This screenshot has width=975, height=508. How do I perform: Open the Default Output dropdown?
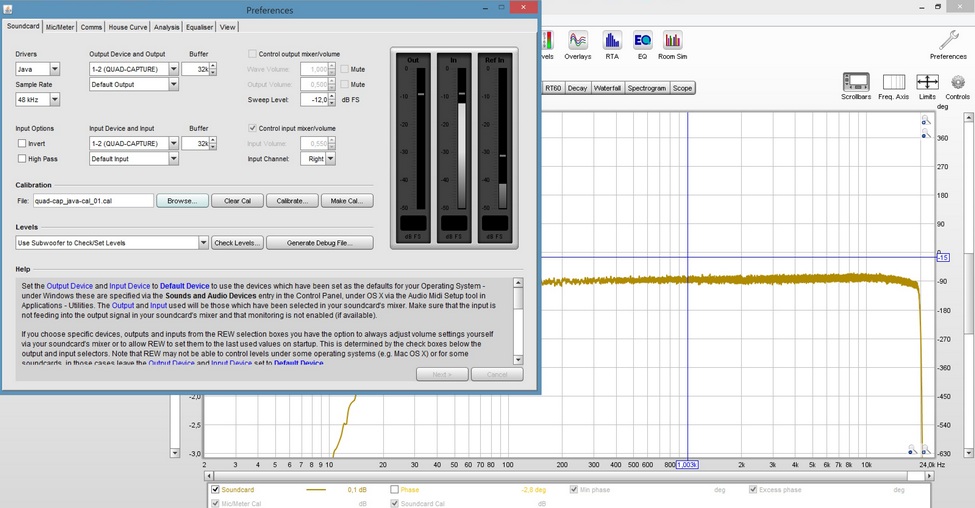(173, 85)
